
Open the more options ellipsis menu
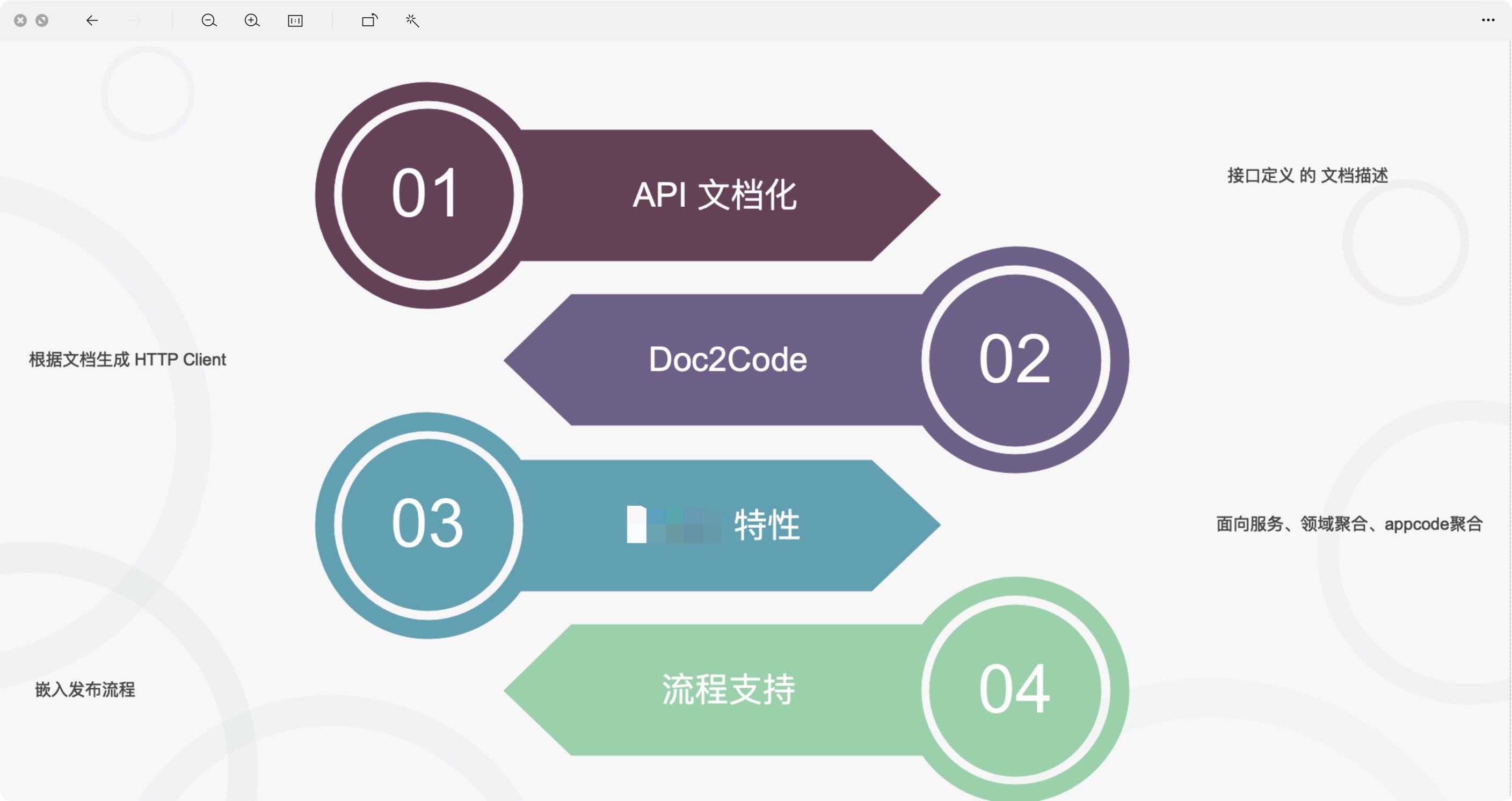click(x=1488, y=20)
